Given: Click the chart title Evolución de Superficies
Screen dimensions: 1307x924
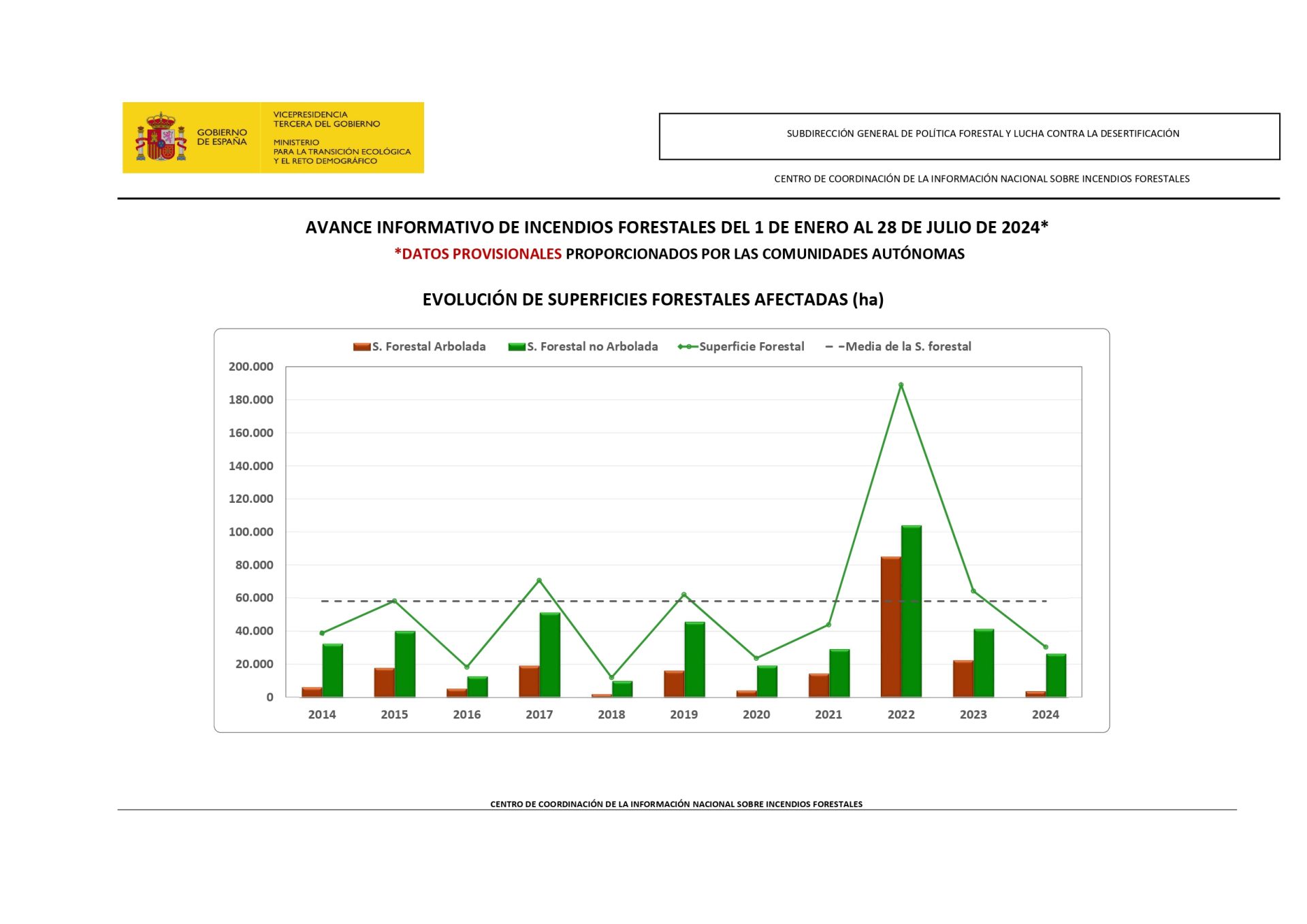Looking at the screenshot, I should point(653,299).
